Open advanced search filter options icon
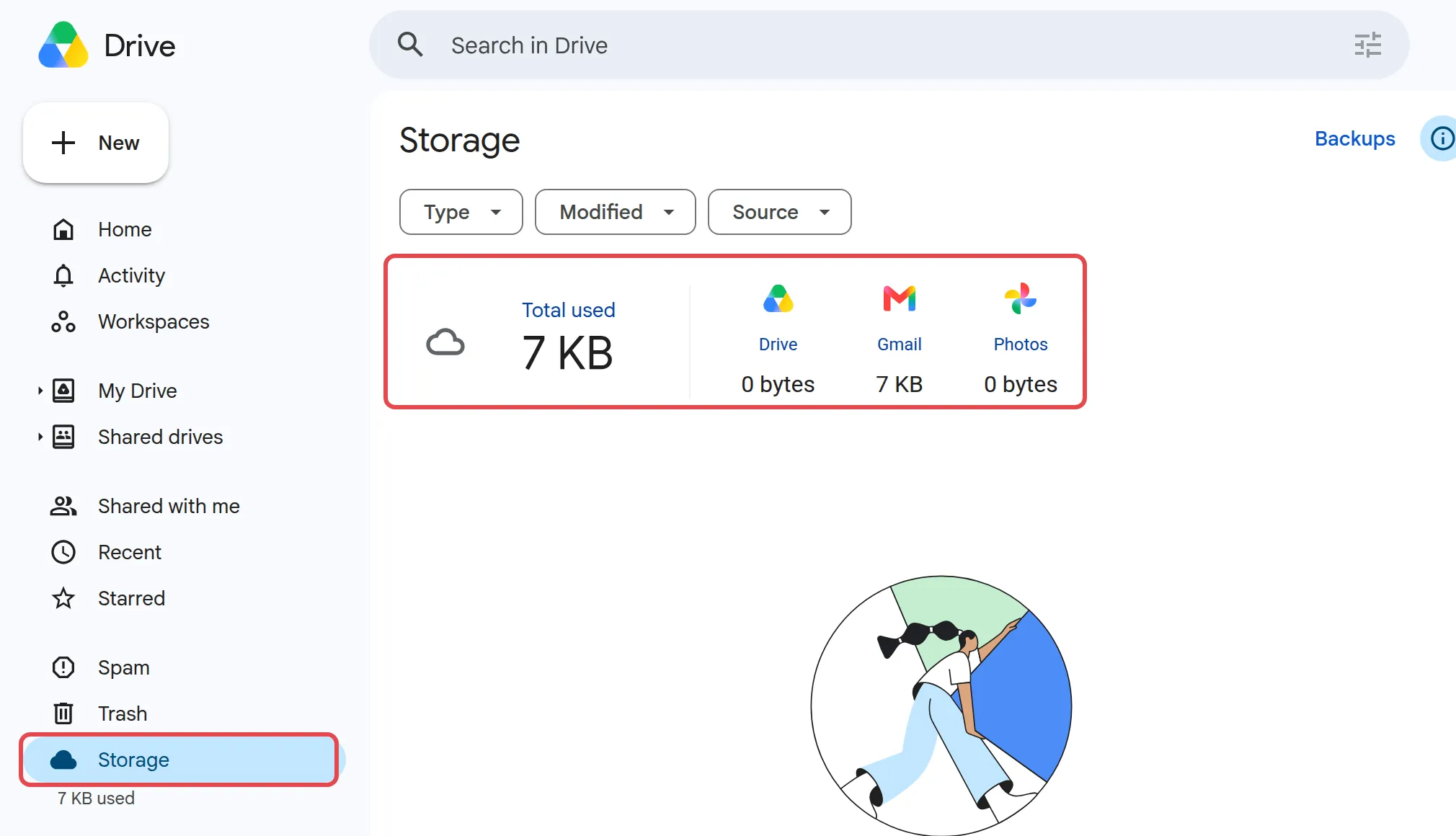Screen dimensions: 1456x836 tap(1367, 45)
